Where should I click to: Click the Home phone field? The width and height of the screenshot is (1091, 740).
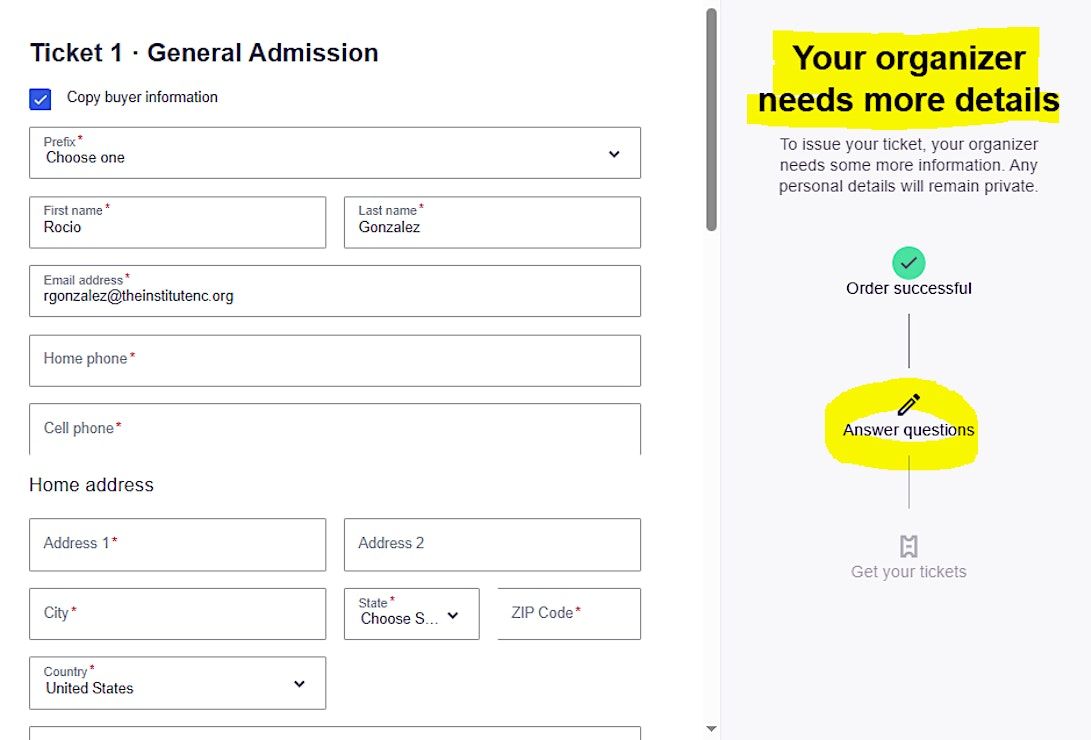coord(335,360)
